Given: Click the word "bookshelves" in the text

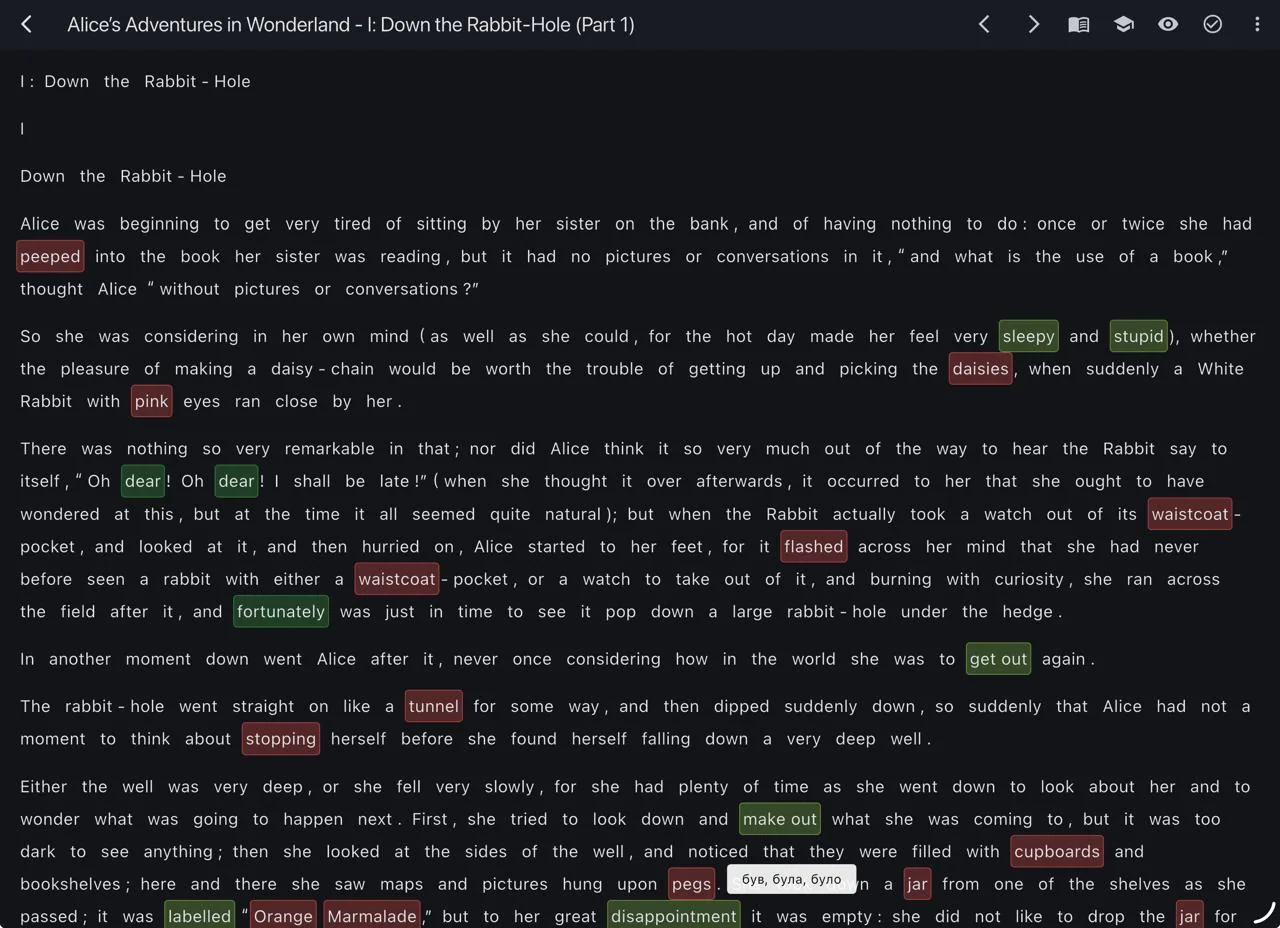Looking at the screenshot, I should tap(70, 884).
